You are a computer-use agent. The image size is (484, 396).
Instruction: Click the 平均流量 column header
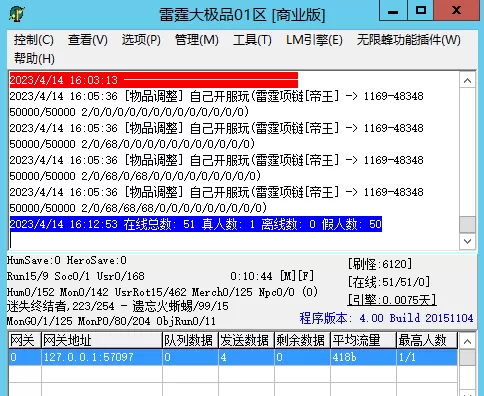coord(363,340)
